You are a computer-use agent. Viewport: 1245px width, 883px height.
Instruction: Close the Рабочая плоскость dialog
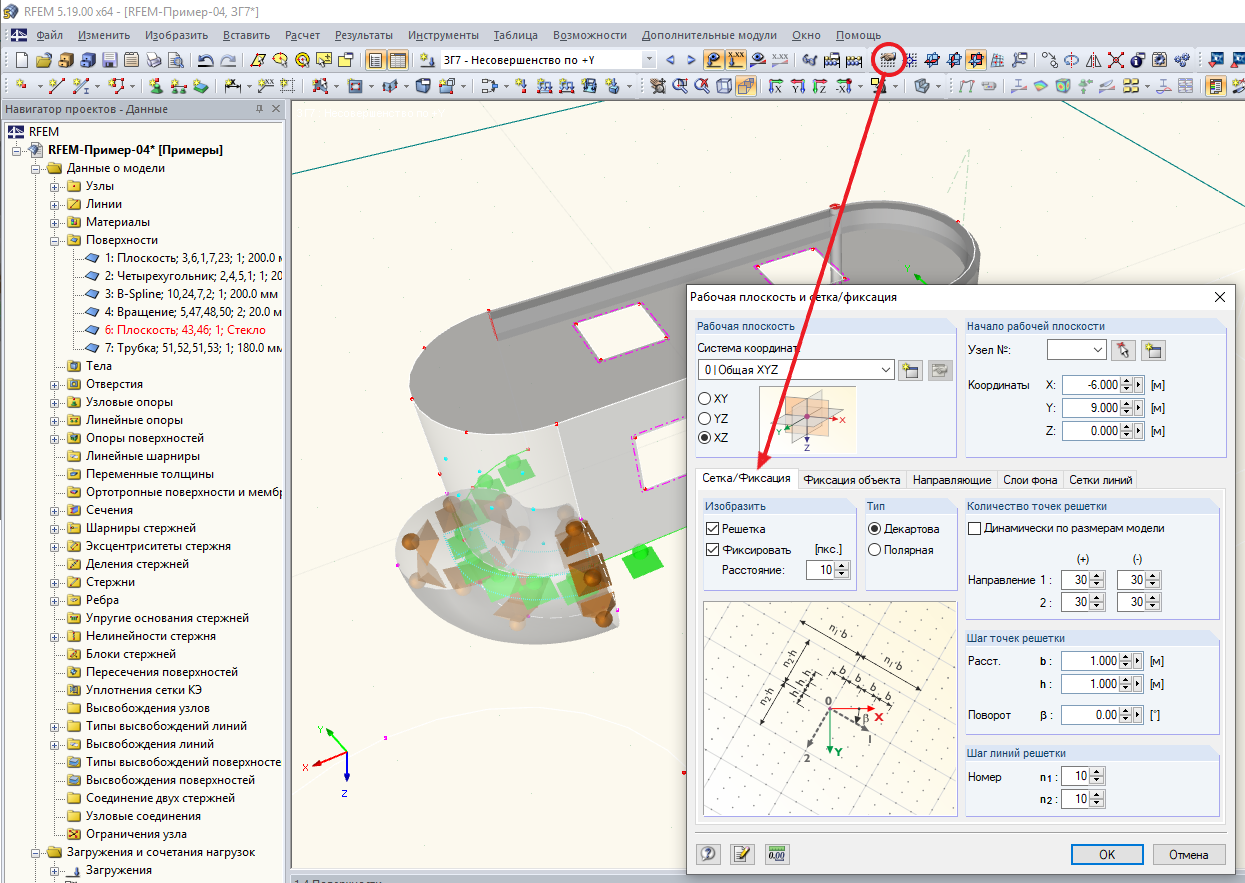[x=1218, y=297]
